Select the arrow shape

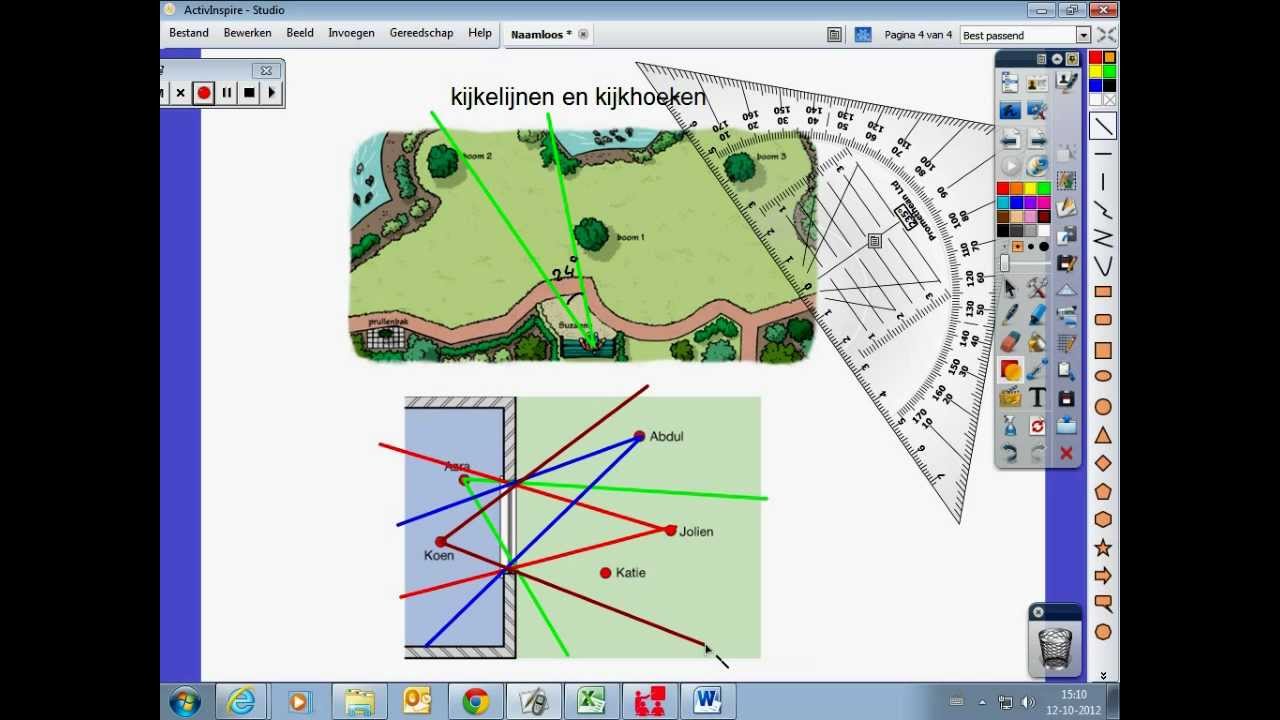pyautogui.click(x=1103, y=575)
